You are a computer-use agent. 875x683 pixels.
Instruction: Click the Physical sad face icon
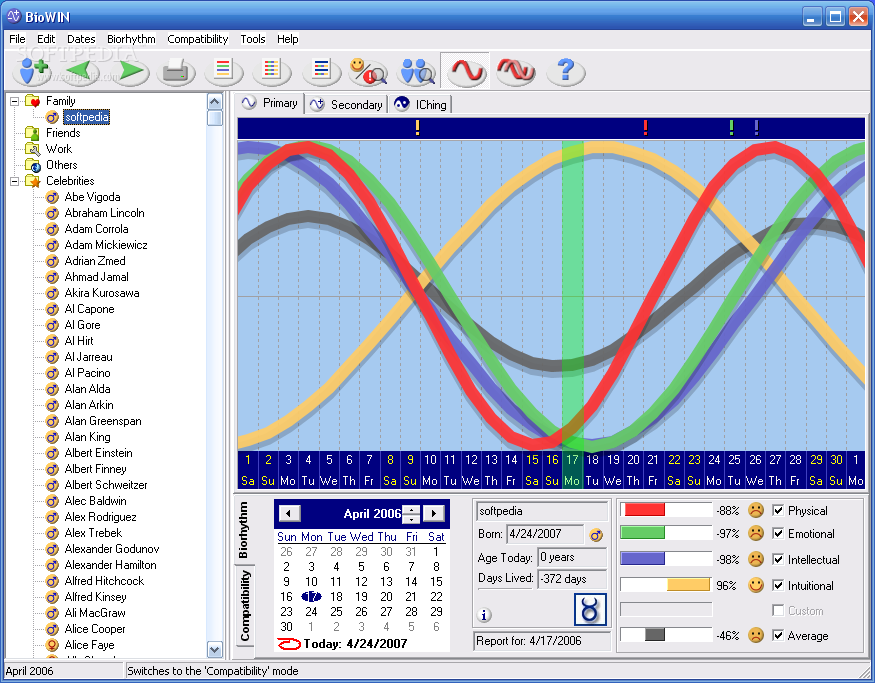pos(756,510)
